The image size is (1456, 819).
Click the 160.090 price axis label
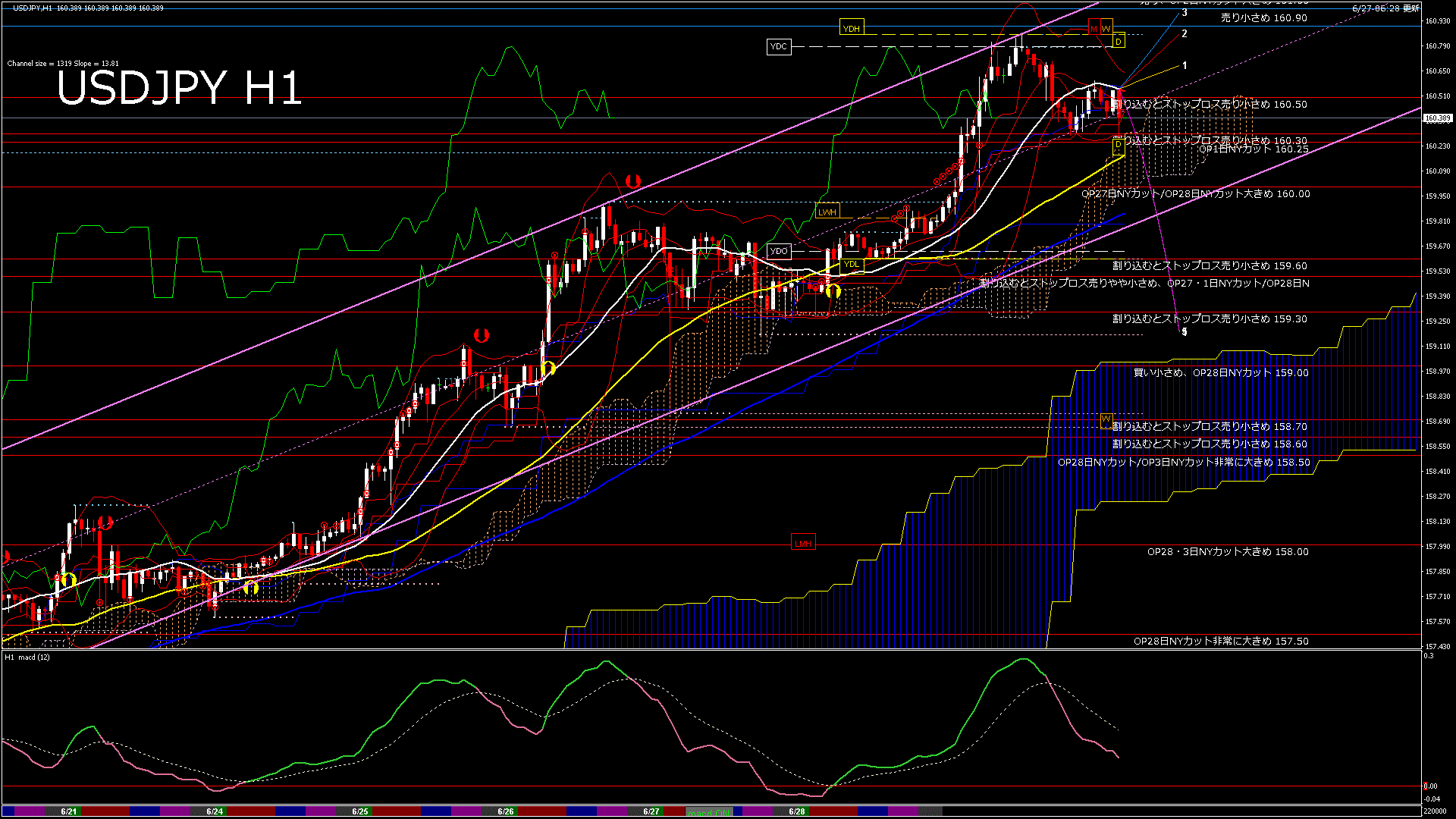1438,171
